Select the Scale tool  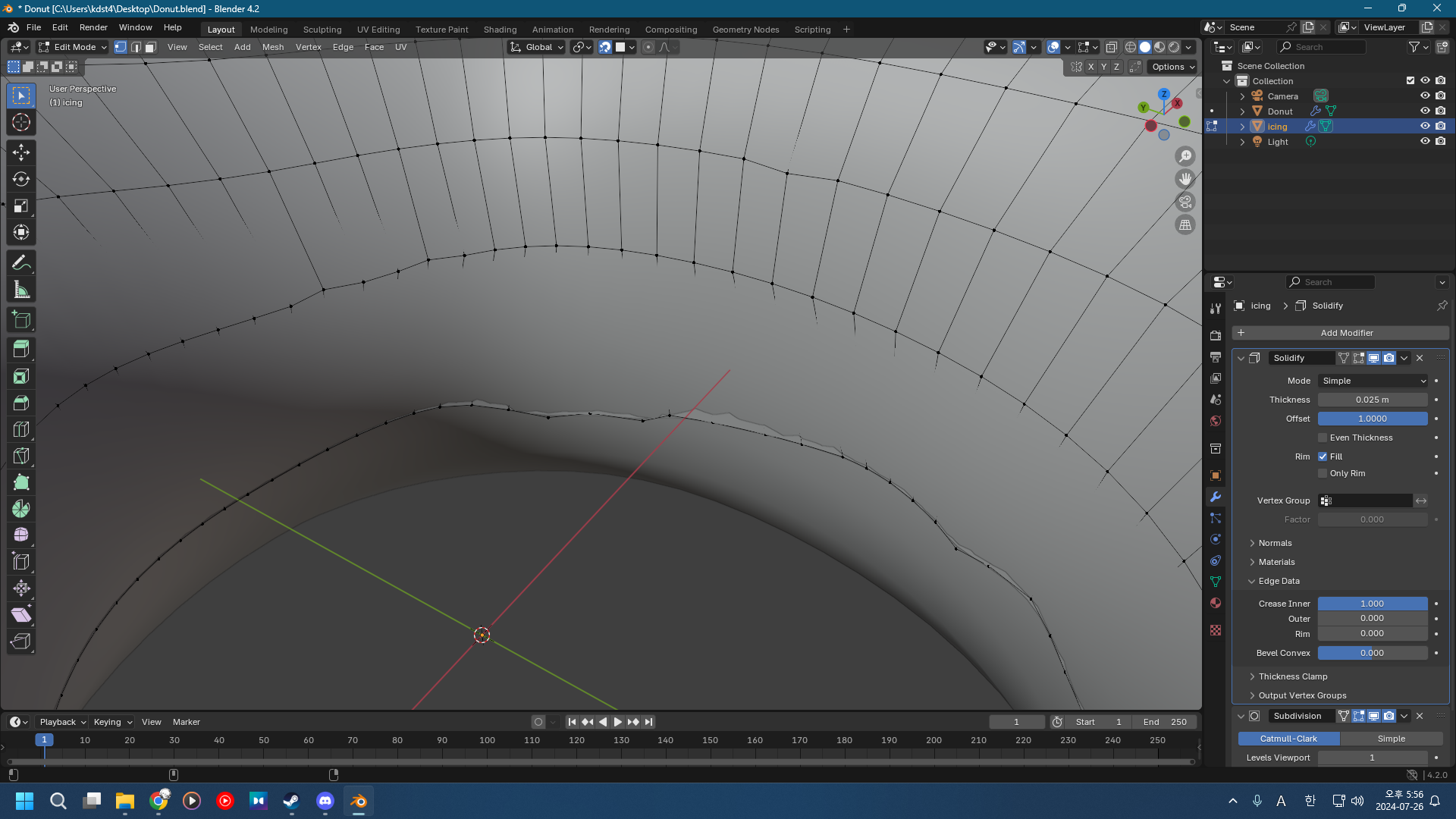(x=21, y=206)
